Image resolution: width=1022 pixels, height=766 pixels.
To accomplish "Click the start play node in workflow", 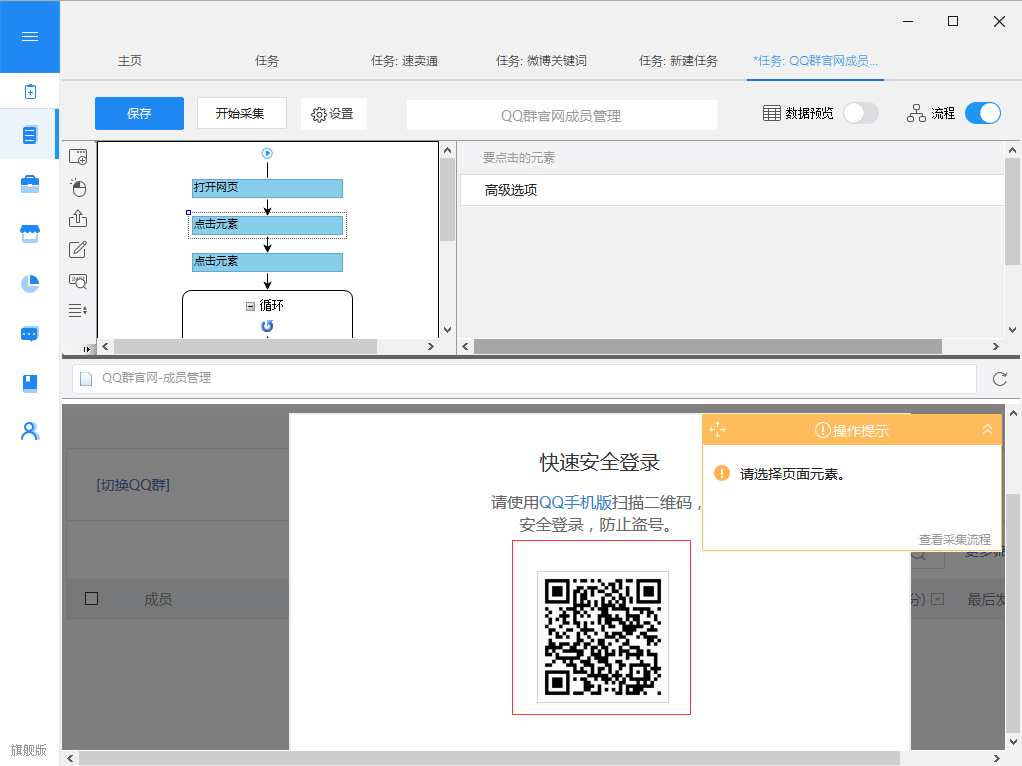I will click(x=267, y=153).
